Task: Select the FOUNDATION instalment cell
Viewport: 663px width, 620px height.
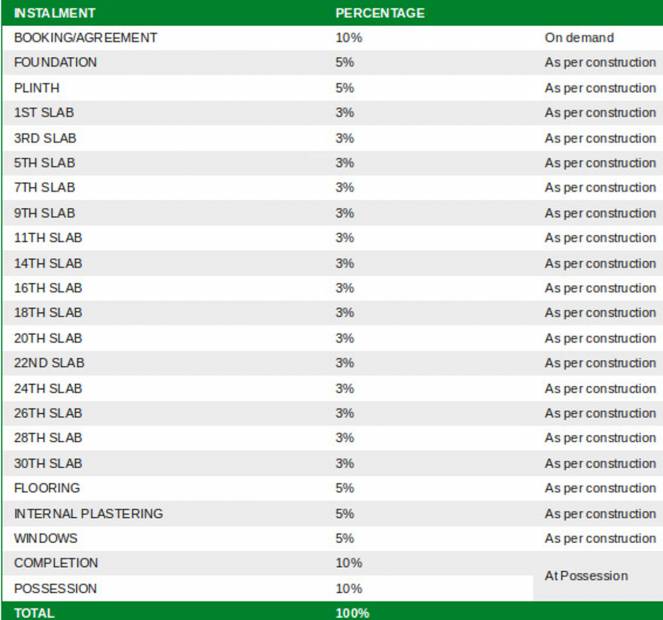Action: (56, 63)
